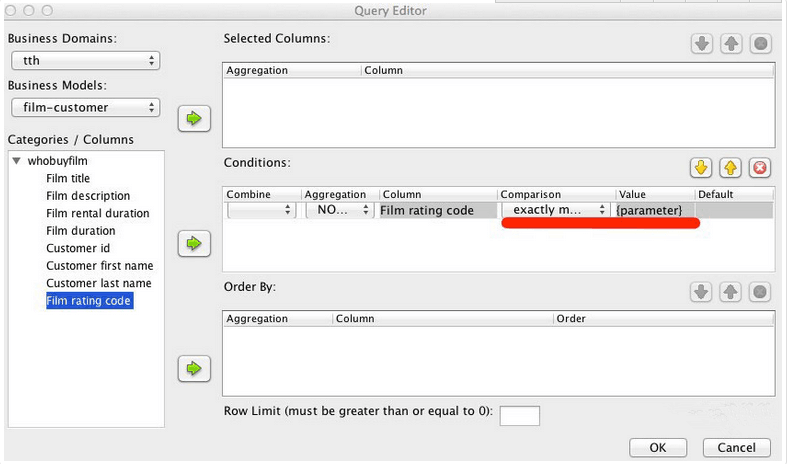Viewport: 787px width, 464px height.
Task: Click the OK button
Action: 658,447
